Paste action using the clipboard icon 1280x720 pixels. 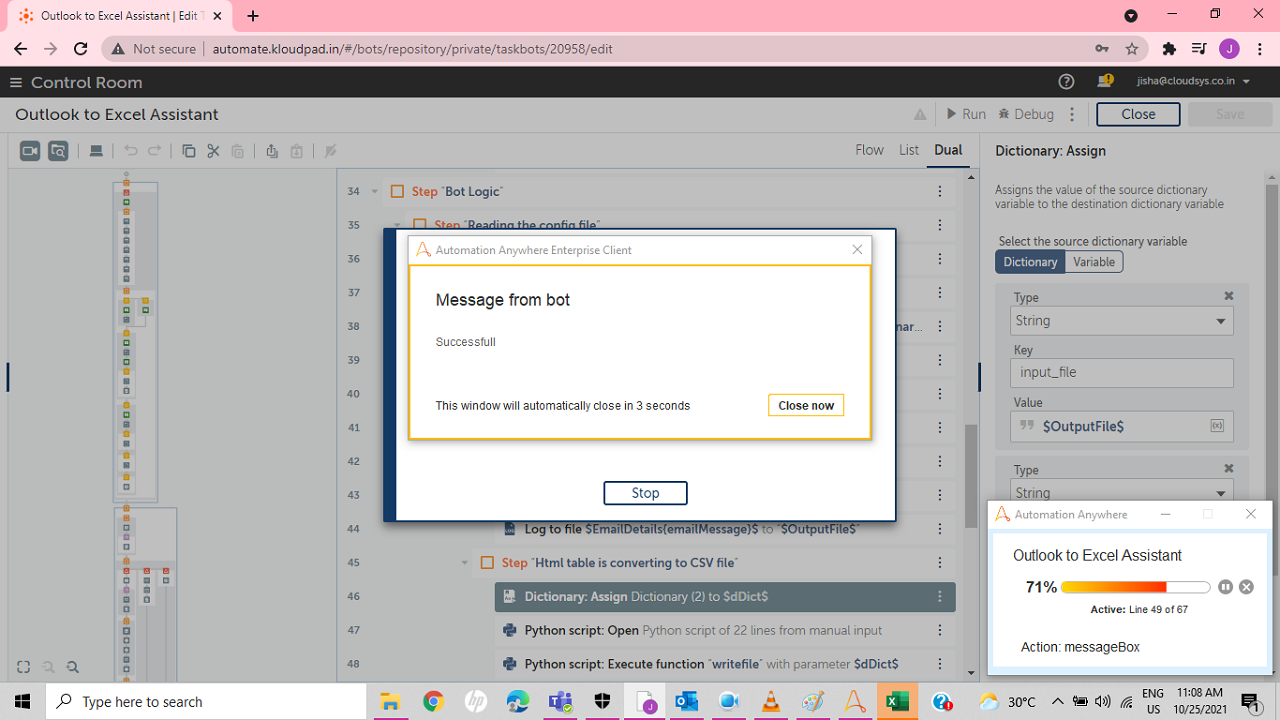click(237, 151)
